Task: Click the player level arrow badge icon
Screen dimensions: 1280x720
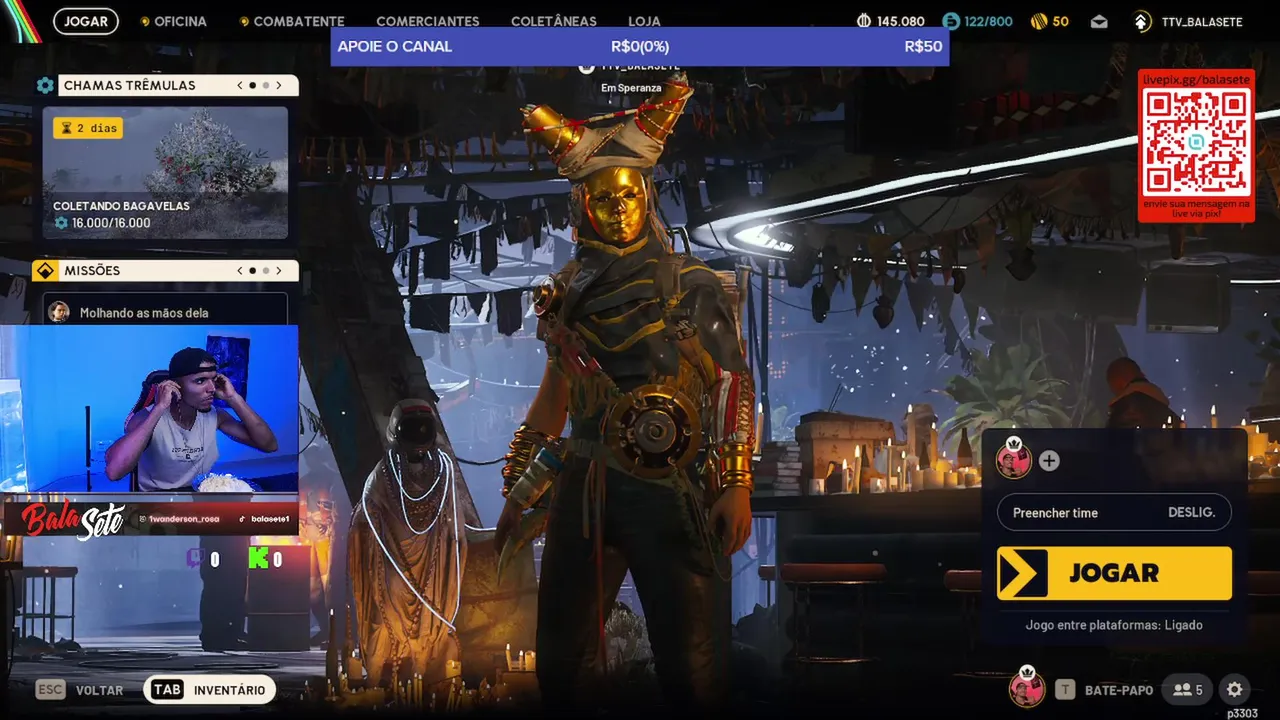Action: click(1142, 21)
